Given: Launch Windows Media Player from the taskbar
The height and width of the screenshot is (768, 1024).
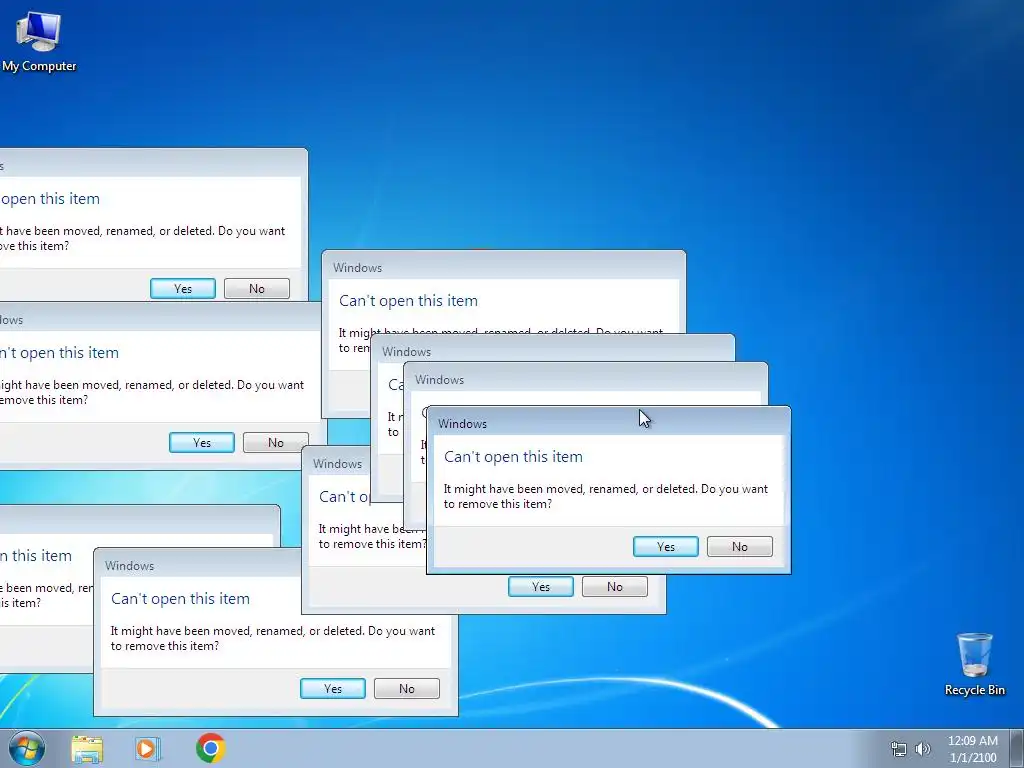Looking at the screenshot, I should click(148, 748).
